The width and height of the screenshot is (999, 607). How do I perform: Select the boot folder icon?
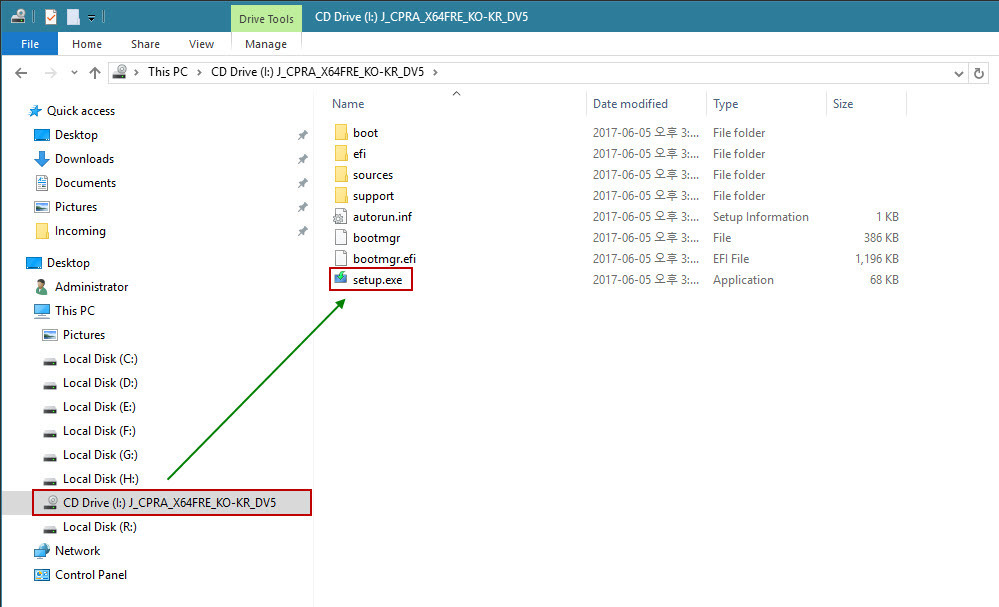pyautogui.click(x=341, y=132)
